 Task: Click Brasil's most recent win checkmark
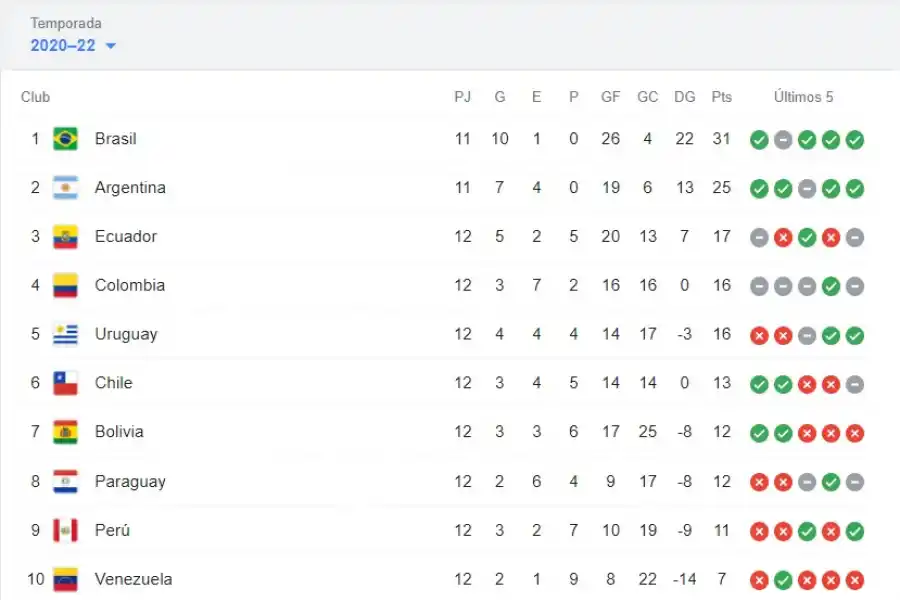(855, 140)
